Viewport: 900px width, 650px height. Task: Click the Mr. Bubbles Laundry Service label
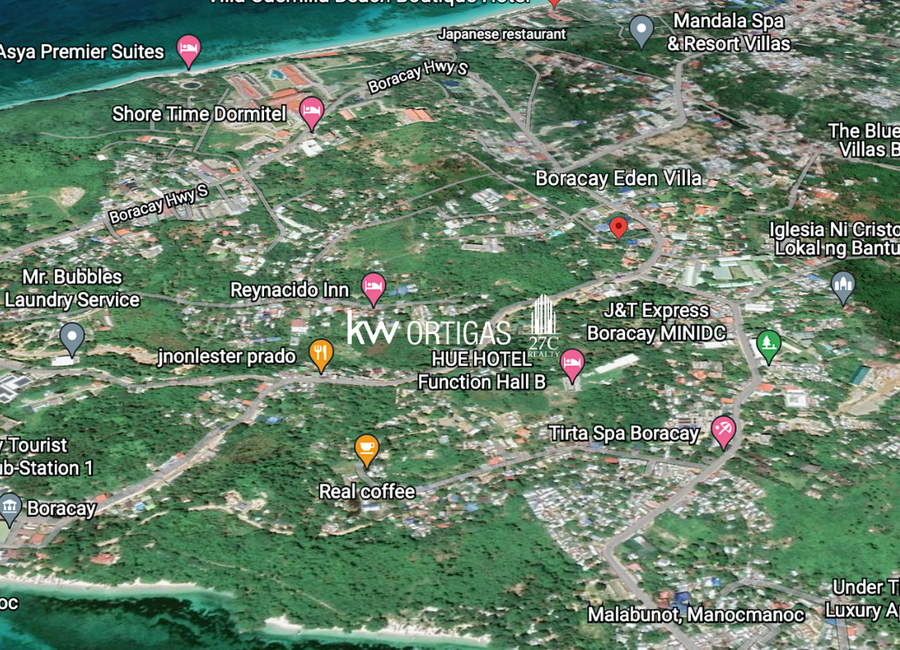click(x=72, y=288)
